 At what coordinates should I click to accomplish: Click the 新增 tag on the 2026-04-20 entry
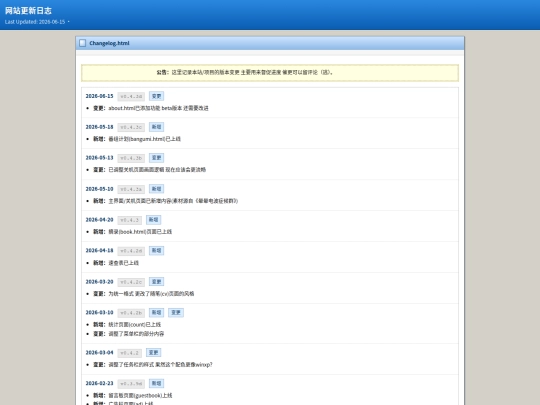[x=153, y=220]
